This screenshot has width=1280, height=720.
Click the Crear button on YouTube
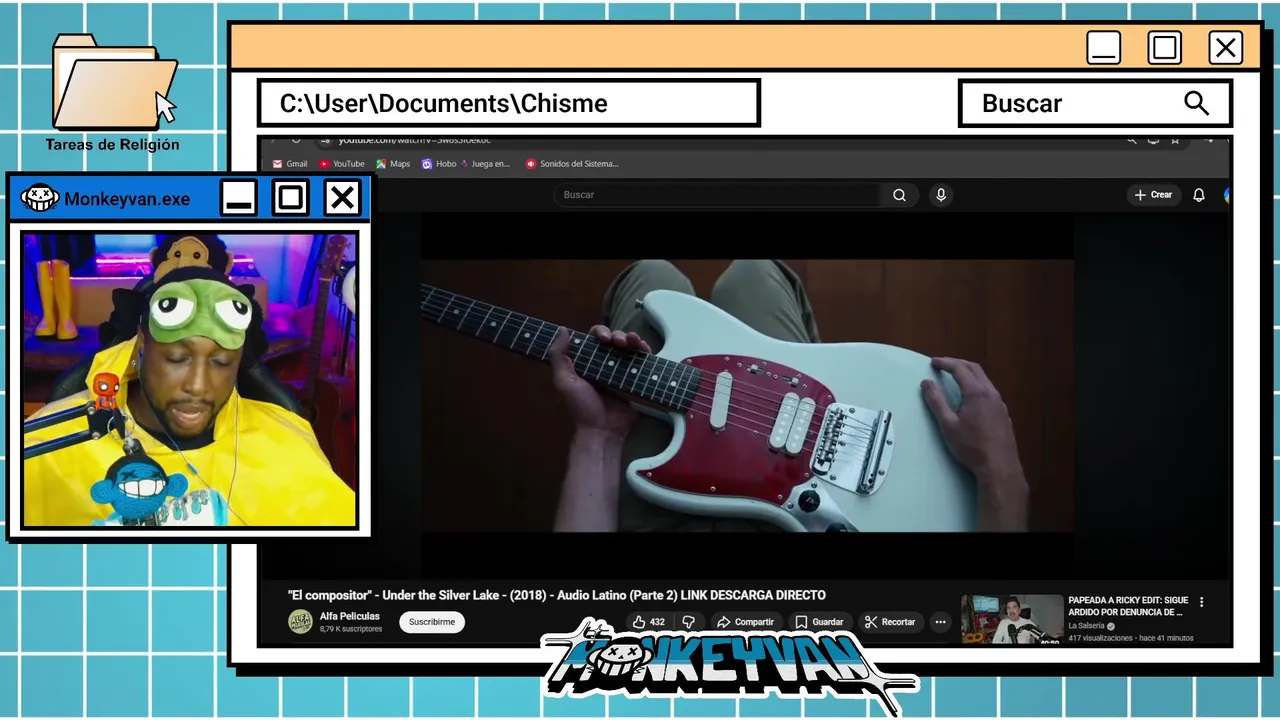pos(1153,195)
